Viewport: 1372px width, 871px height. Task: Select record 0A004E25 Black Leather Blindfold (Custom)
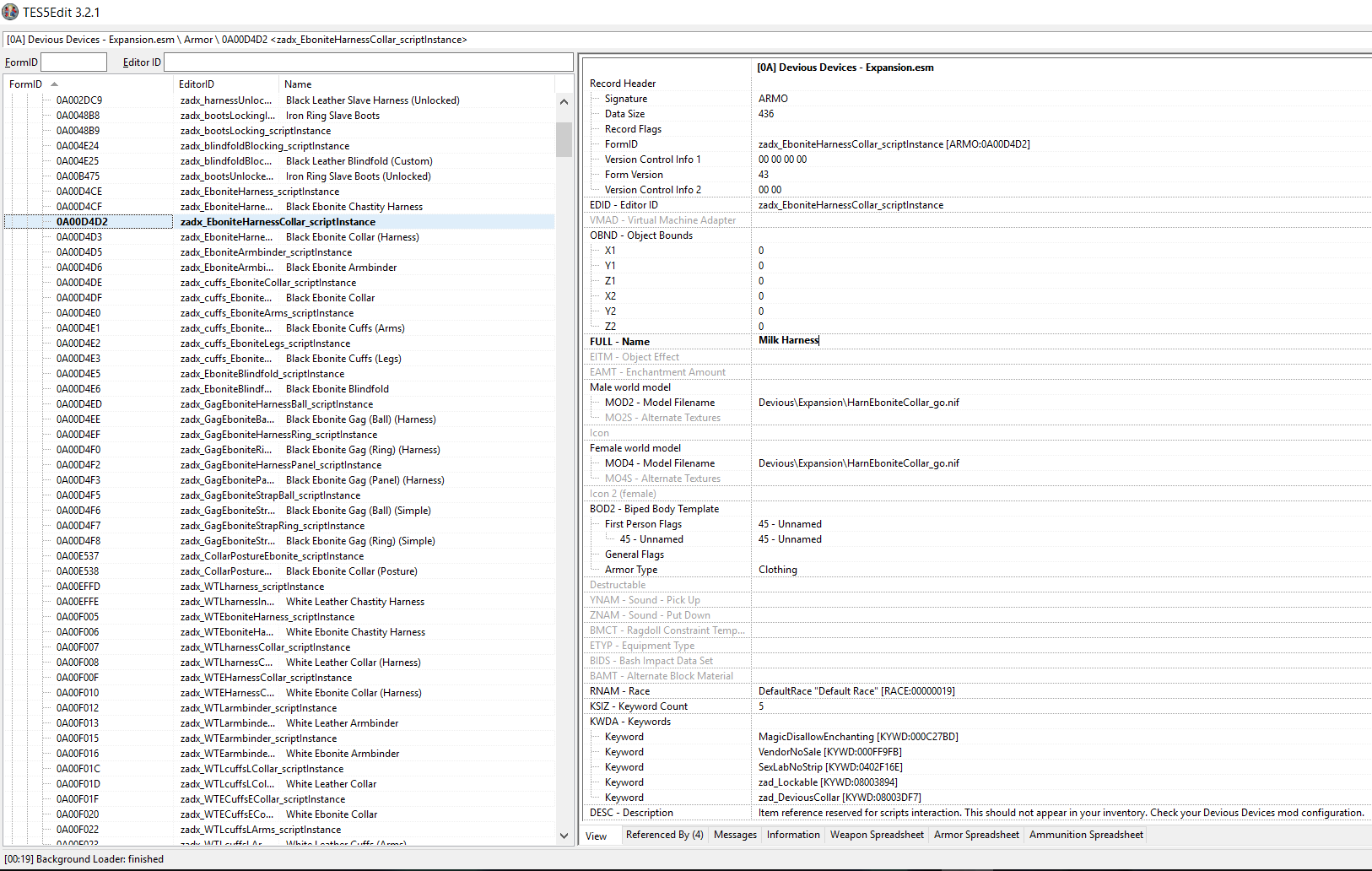(279, 161)
